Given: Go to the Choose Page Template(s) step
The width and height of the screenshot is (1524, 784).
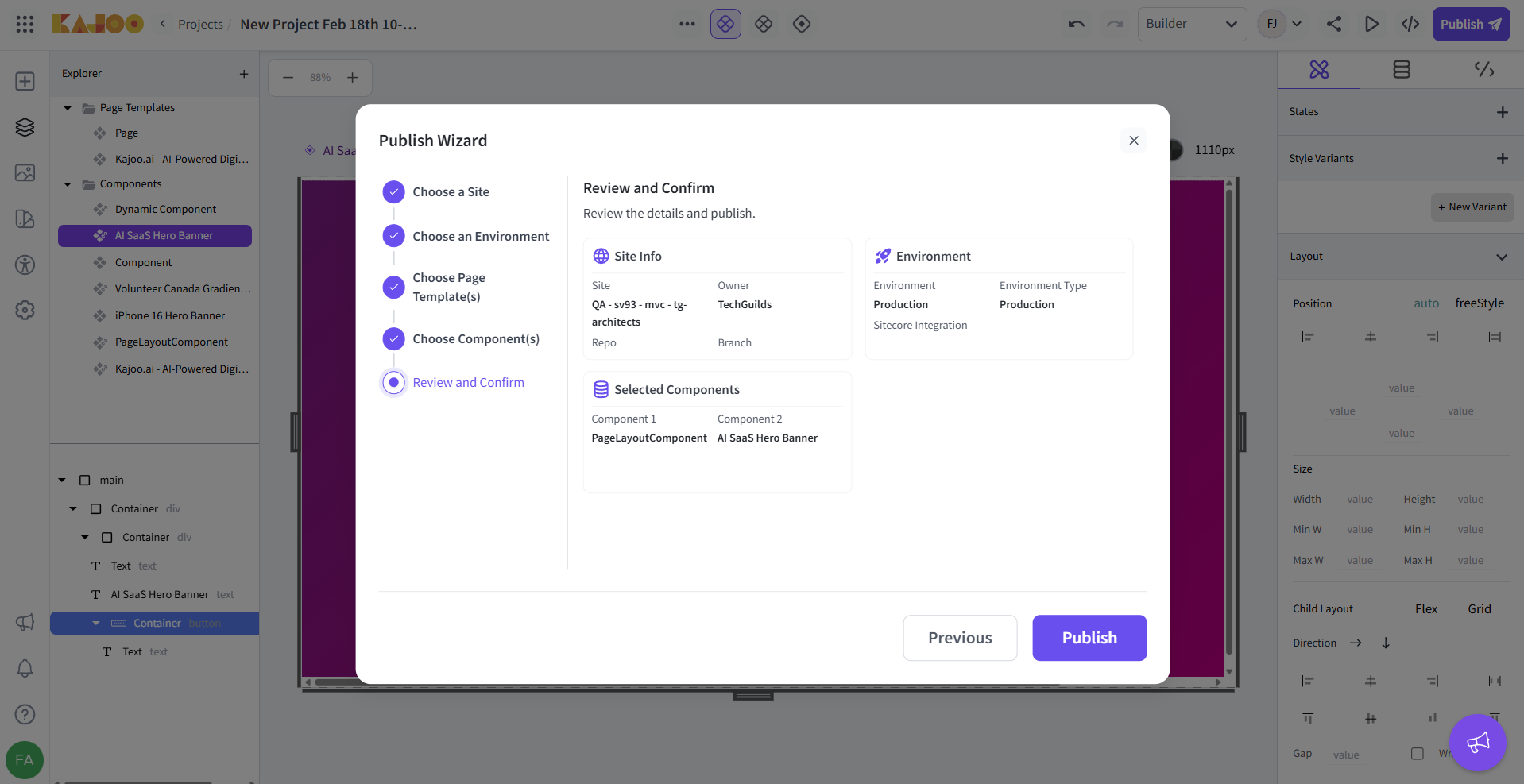Looking at the screenshot, I should pos(449,288).
